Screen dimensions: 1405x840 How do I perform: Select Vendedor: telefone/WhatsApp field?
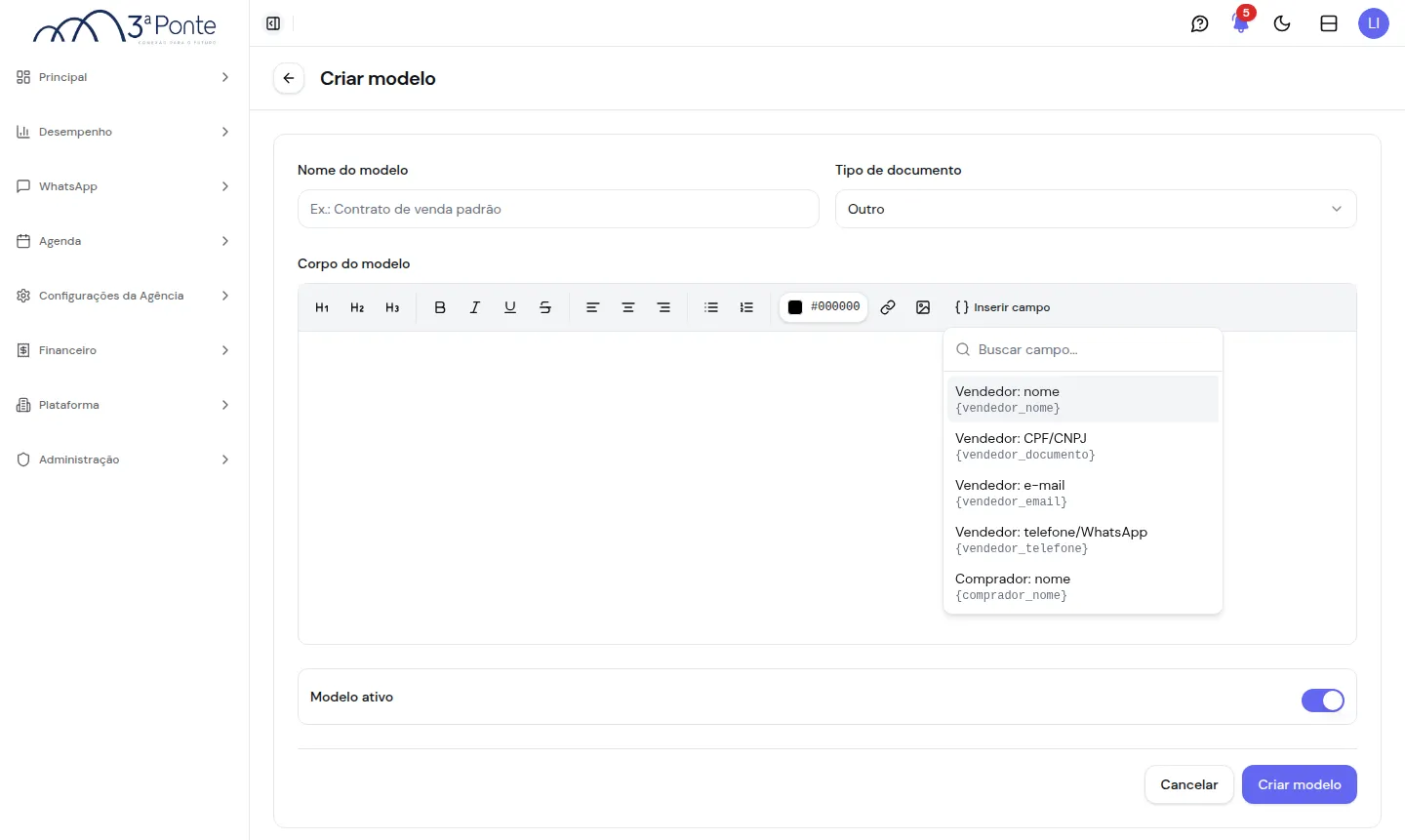[x=1083, y=540]
